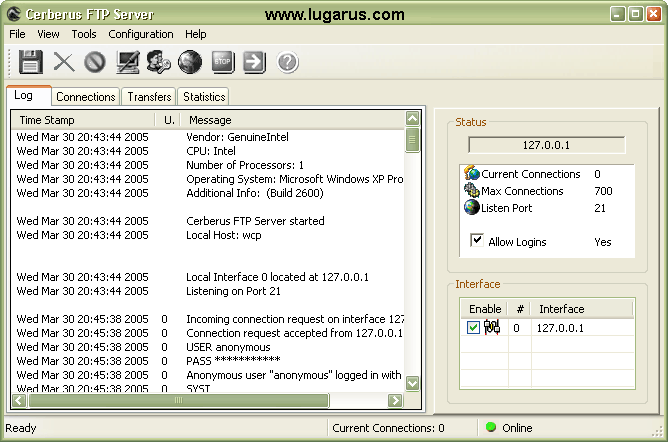The width and height of the screenshot is (668, 442).
Task: Uncheck Enable for interface 127.0.0.1
Action: 473,327
